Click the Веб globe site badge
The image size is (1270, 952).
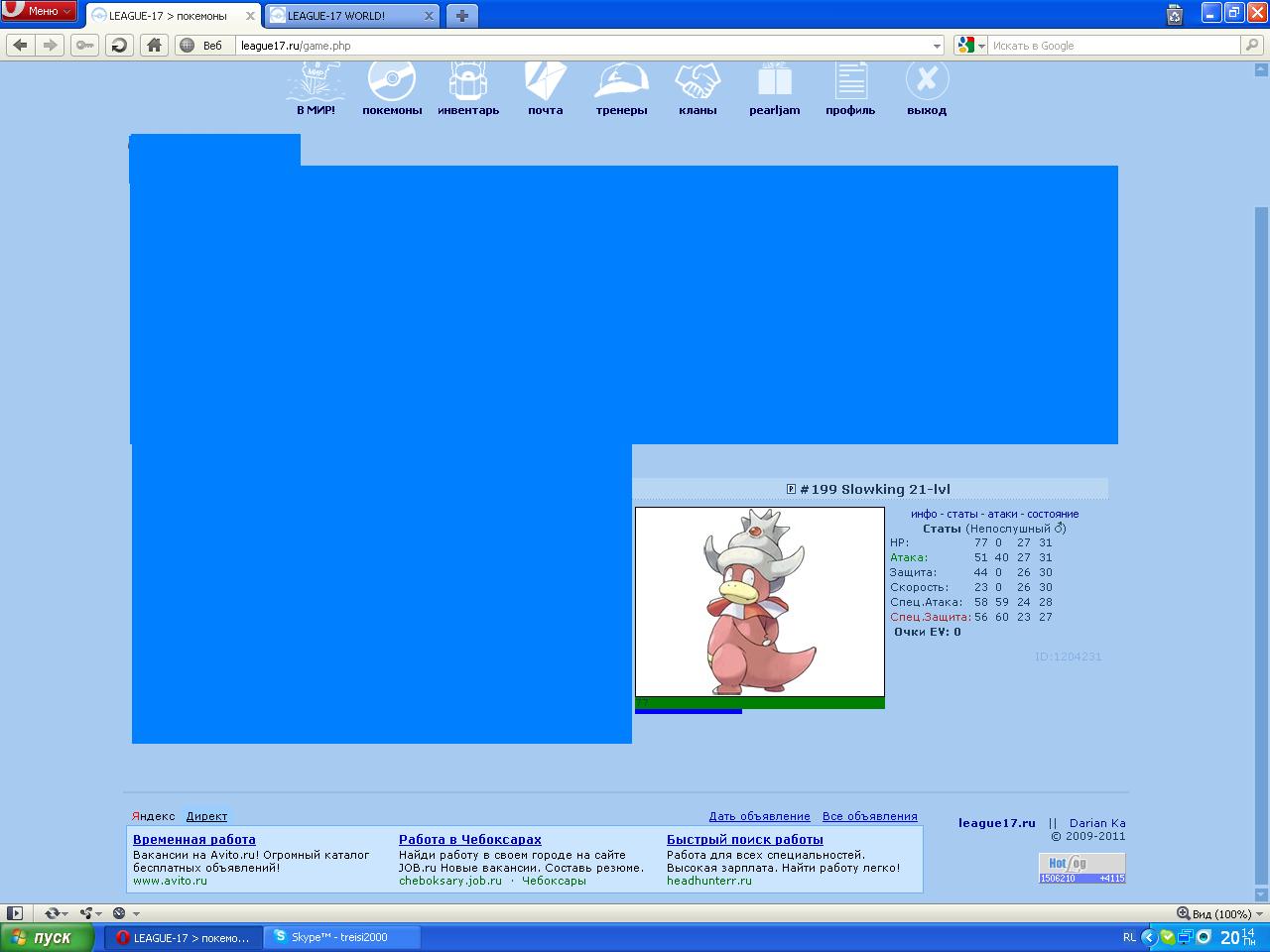point(202,46)
